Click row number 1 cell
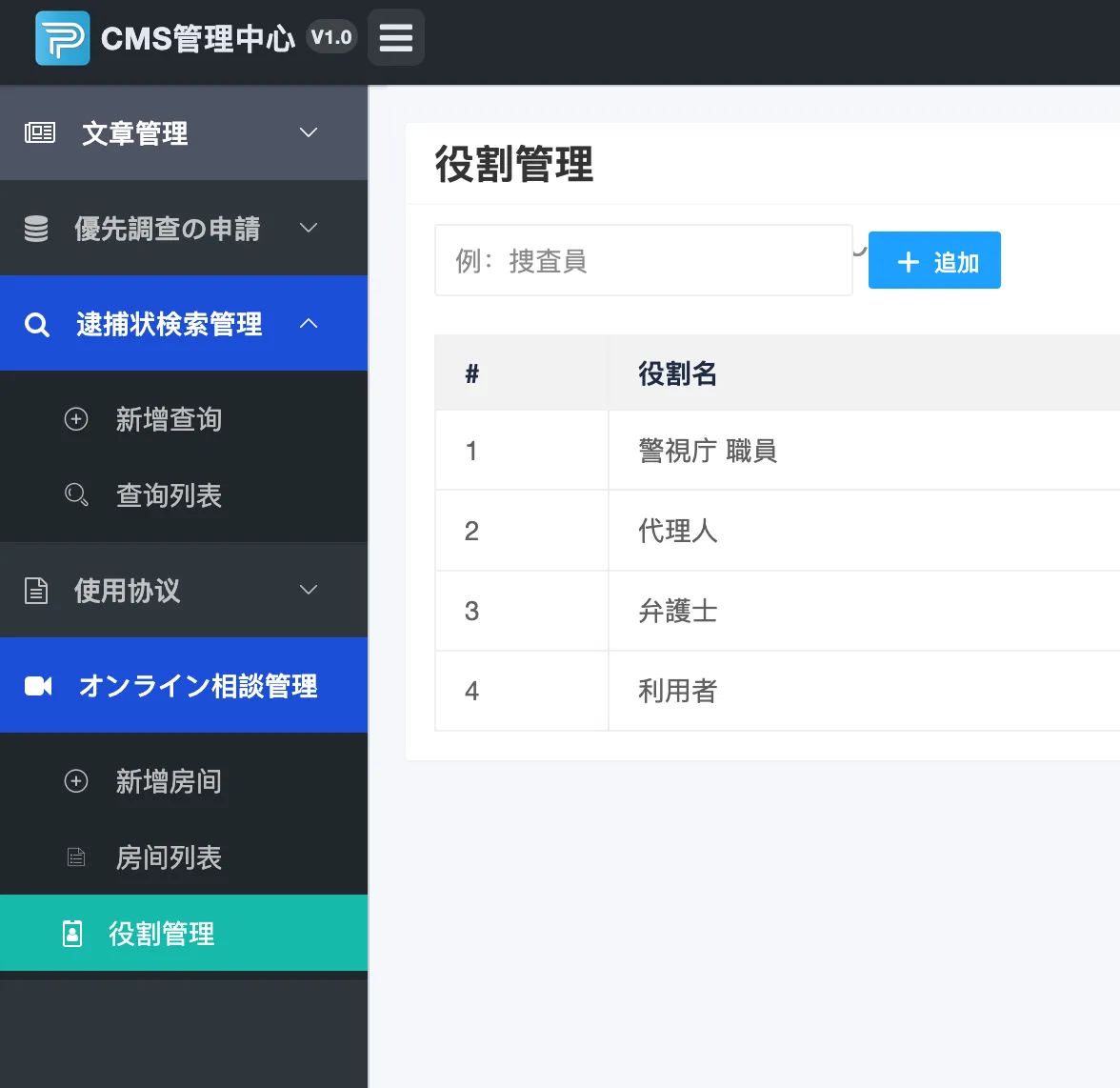This screenshot has height=1088, width=1120. point(522,450)
